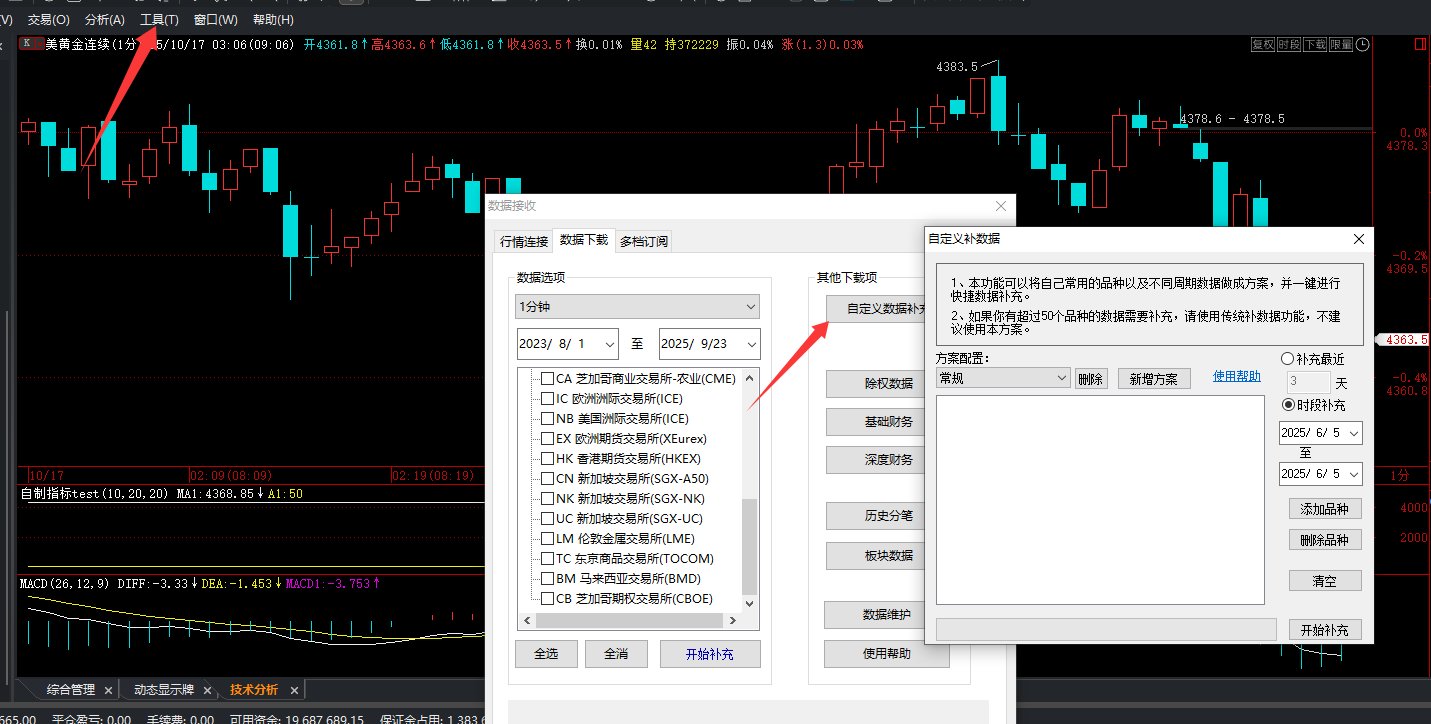Image resolution: width=1431 pixels, height=724 pixels.
Task: Click the 下载 icon above the chart
Action: 1315,45
